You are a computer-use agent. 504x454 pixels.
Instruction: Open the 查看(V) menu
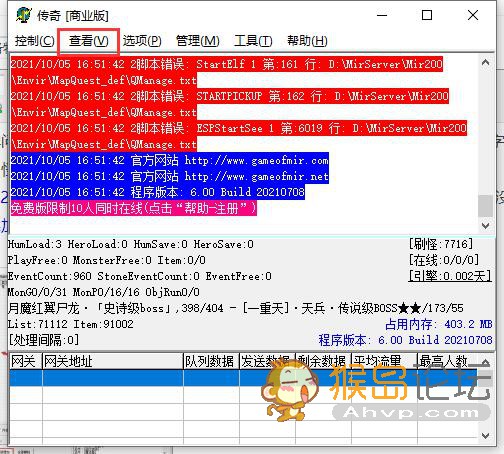88,41
